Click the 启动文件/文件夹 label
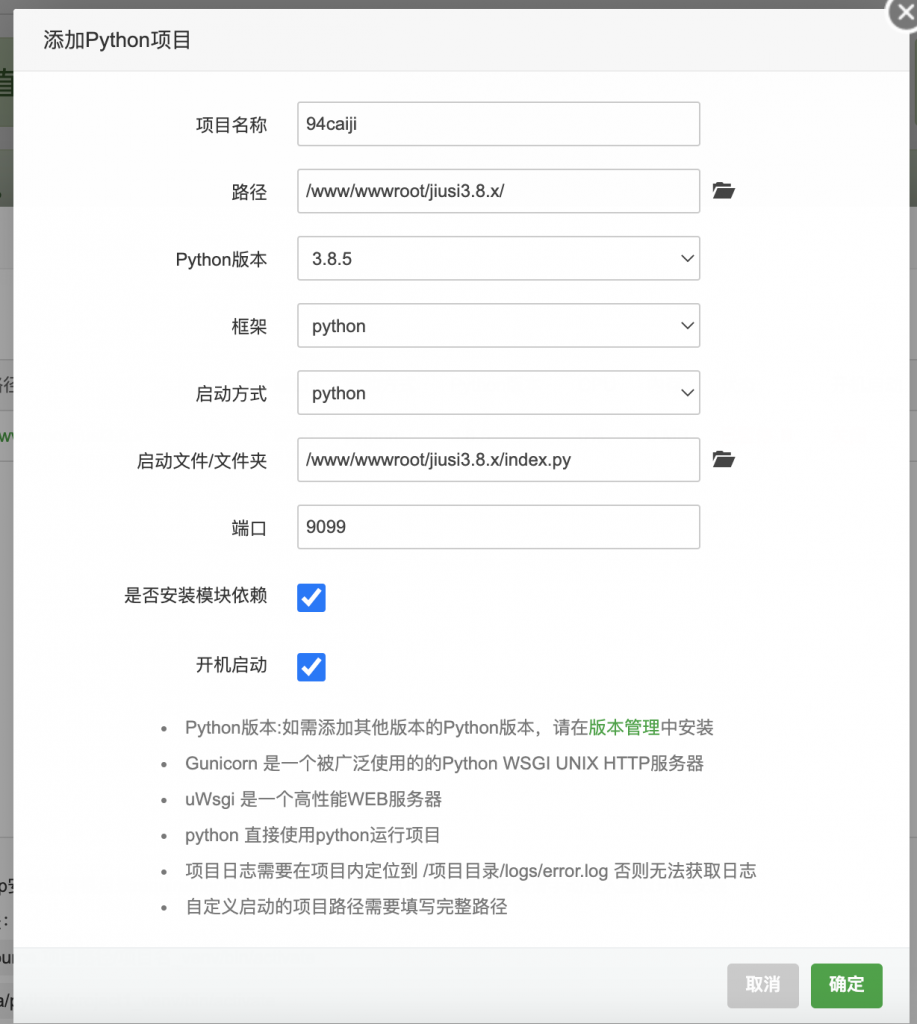 [x=202, y=461]
